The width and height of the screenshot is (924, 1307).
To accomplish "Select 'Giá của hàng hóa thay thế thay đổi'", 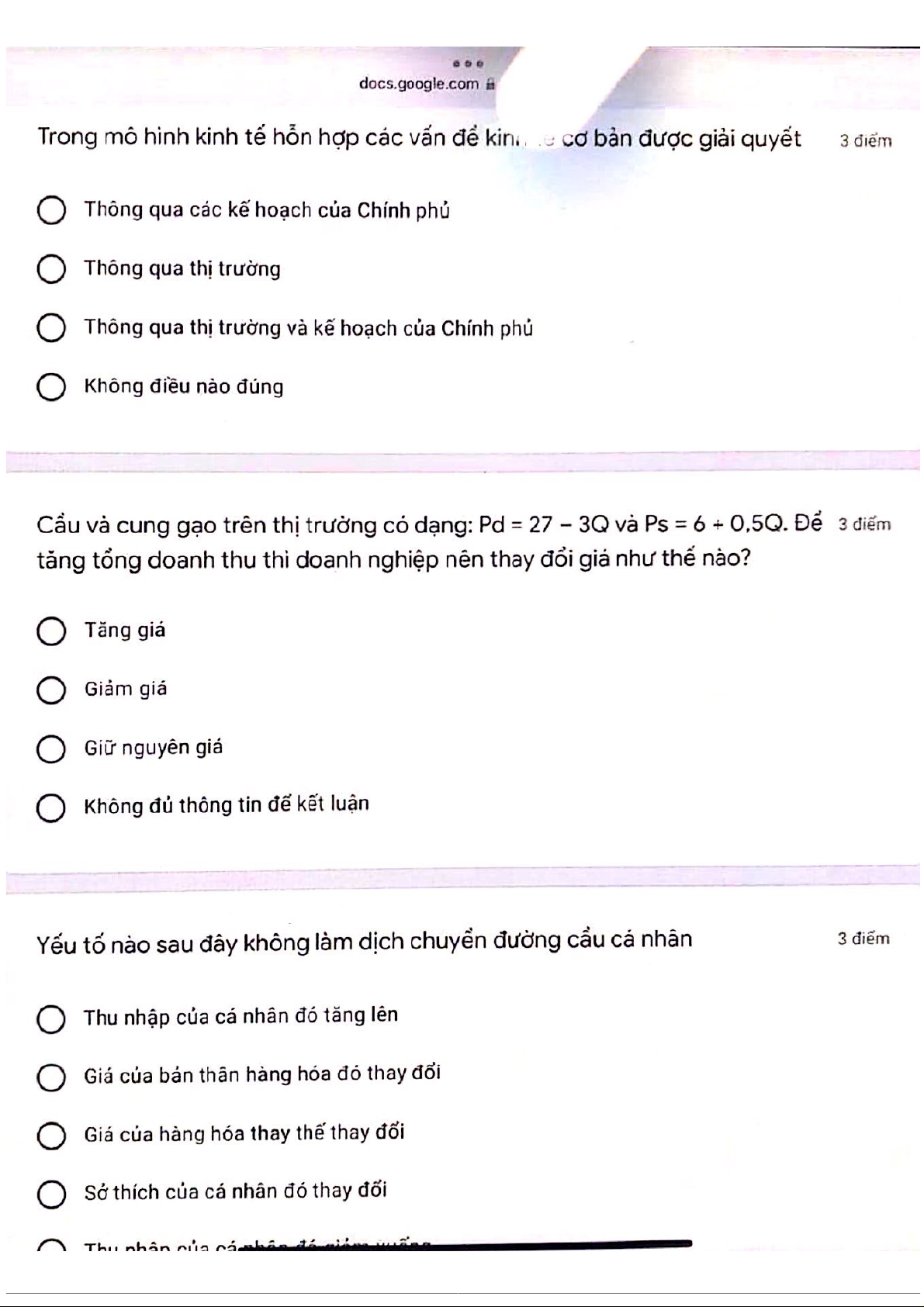I will coord(51,1136).
